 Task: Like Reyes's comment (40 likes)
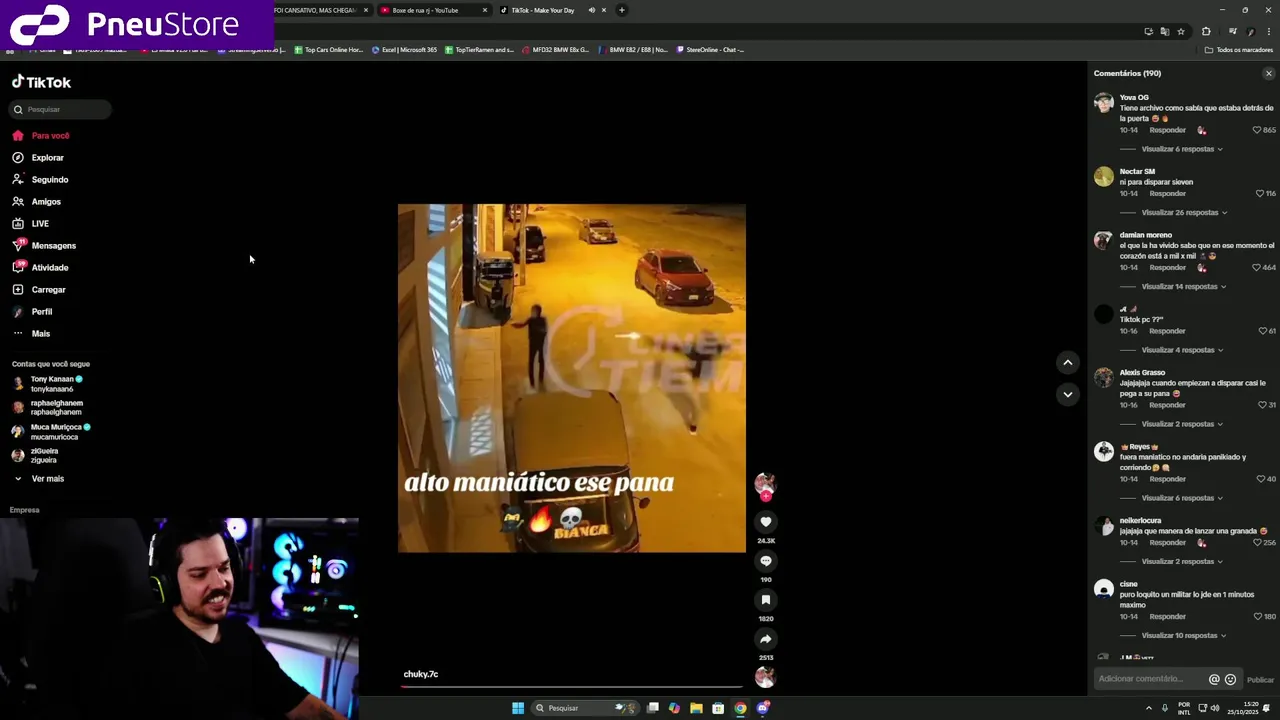click(x=1261, y=479)
